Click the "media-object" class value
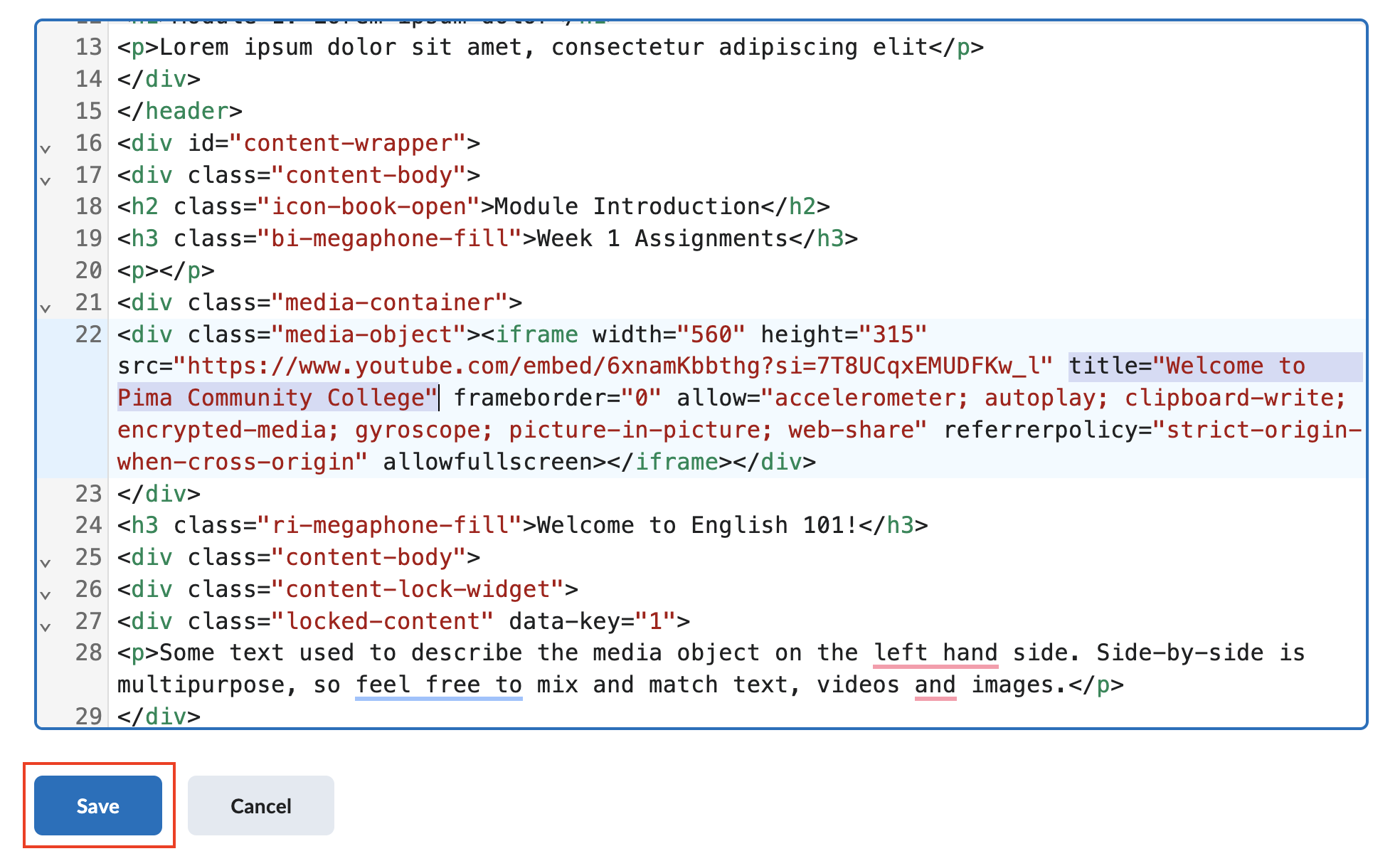1400x861 pixels. tap(368, 334)
